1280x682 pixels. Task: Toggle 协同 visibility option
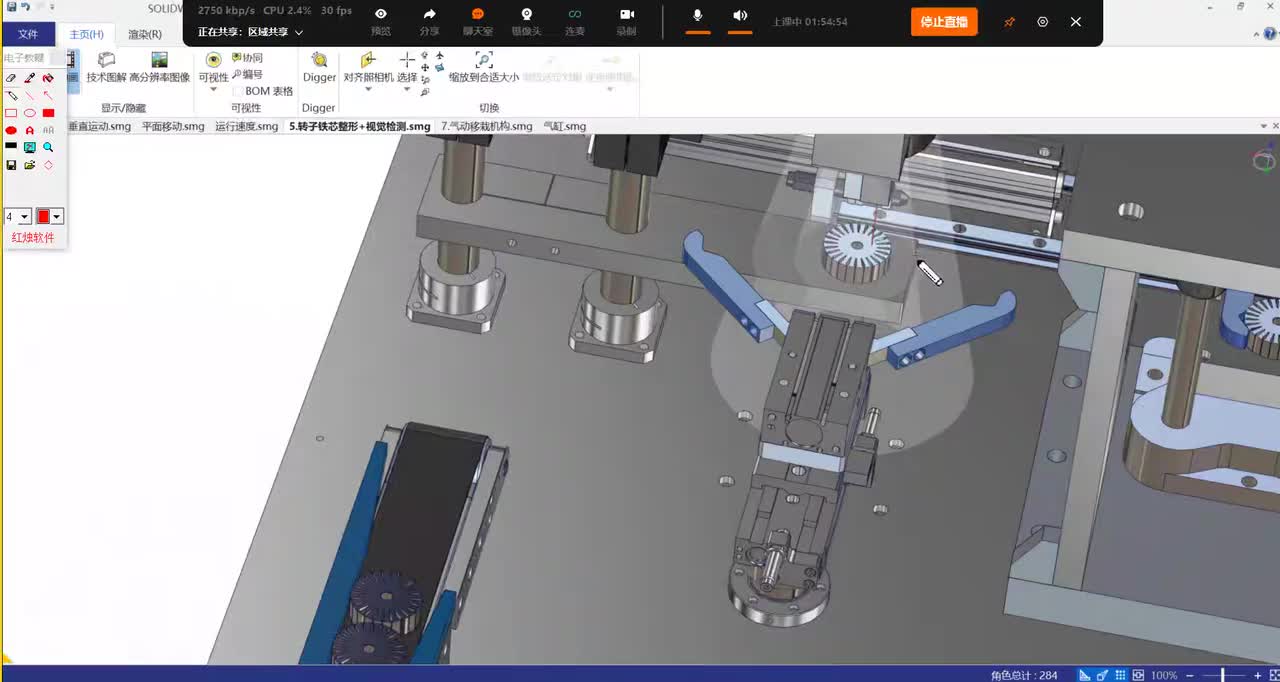pos(247,58)
